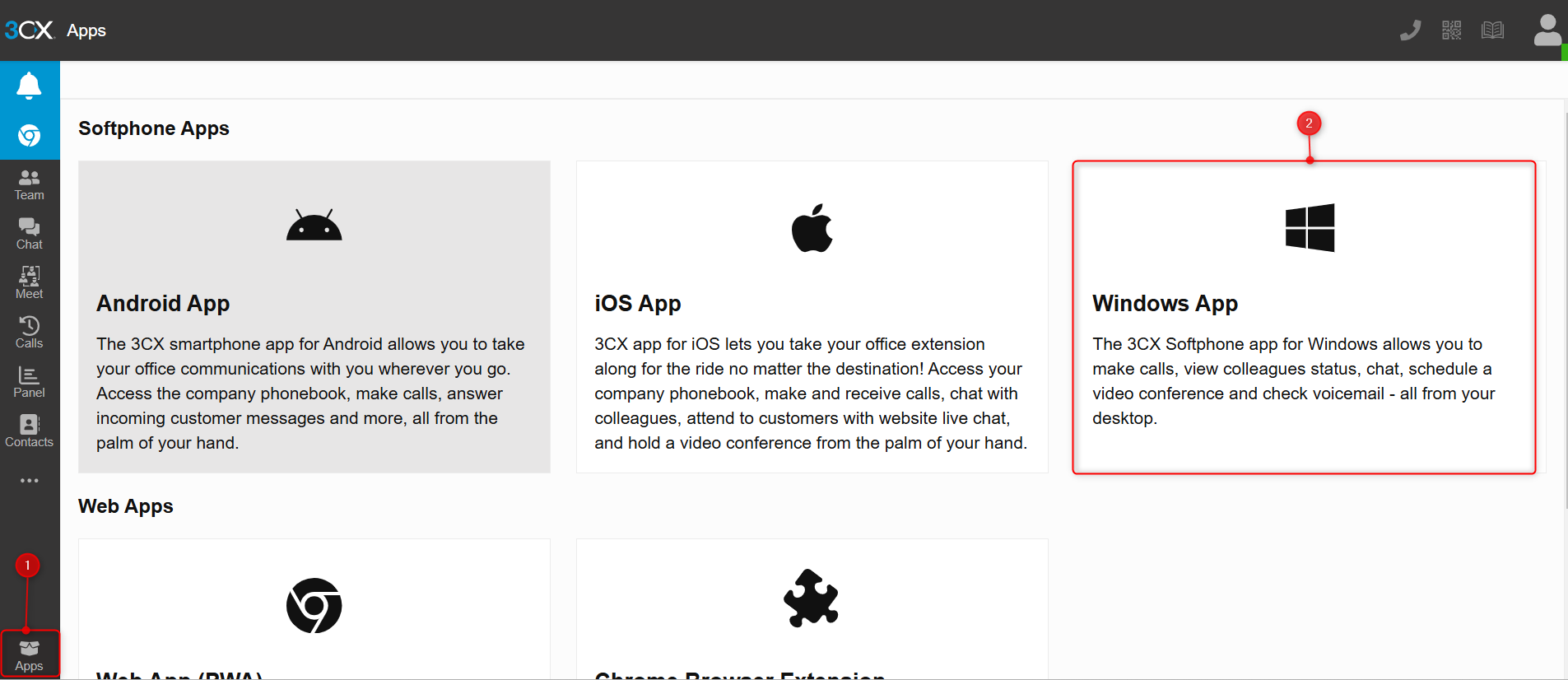Viewport: 1568px width, 680px height.
Task: Open the Team section in the sidebar
Action: (x=29, y=185)
